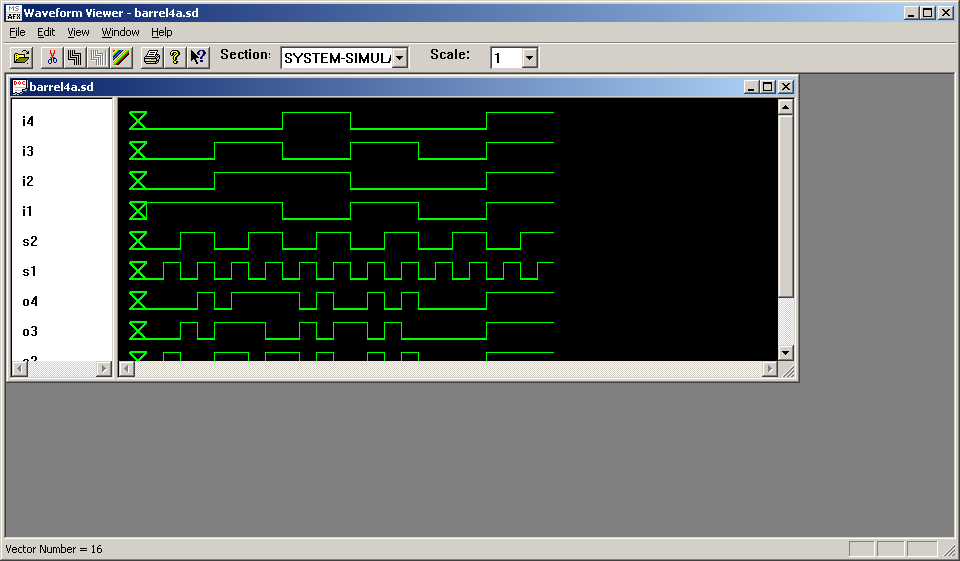
Task: Click the Copy waveform toolbar icon
Action: coord(75,57)
